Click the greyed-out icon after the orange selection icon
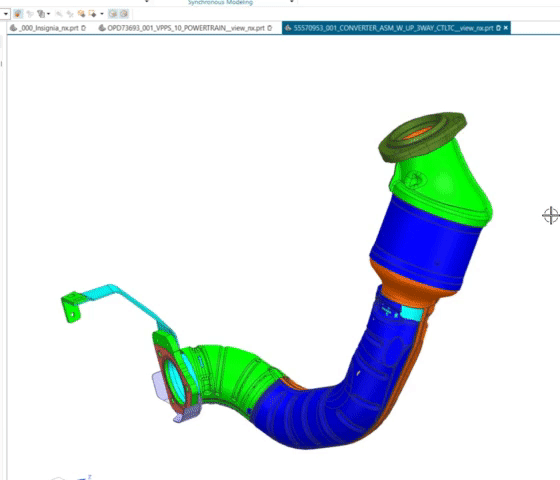560x480 pixels. click(x=30, y=14)
